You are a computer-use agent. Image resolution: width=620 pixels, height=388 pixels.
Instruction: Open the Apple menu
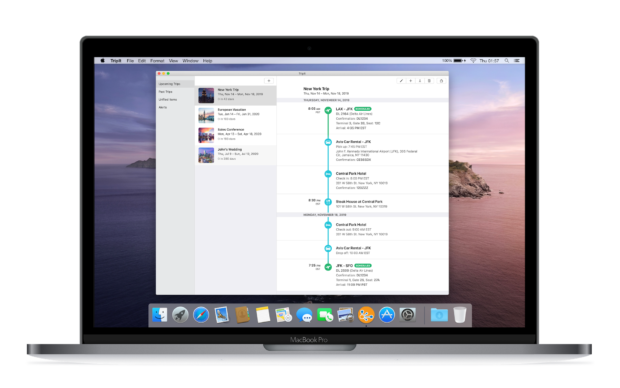click(102, 61)
